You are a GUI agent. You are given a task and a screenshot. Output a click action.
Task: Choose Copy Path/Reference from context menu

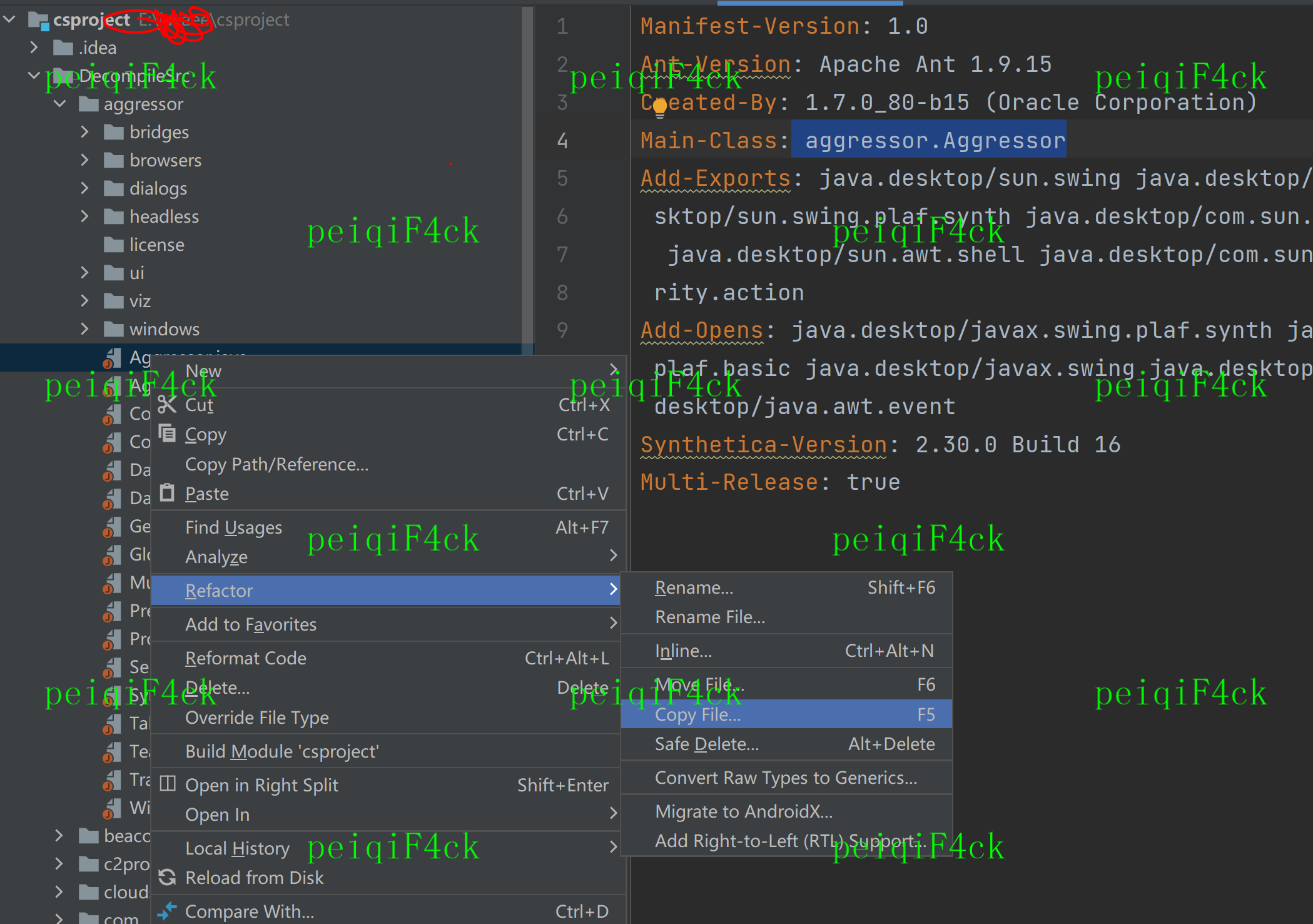388,464
